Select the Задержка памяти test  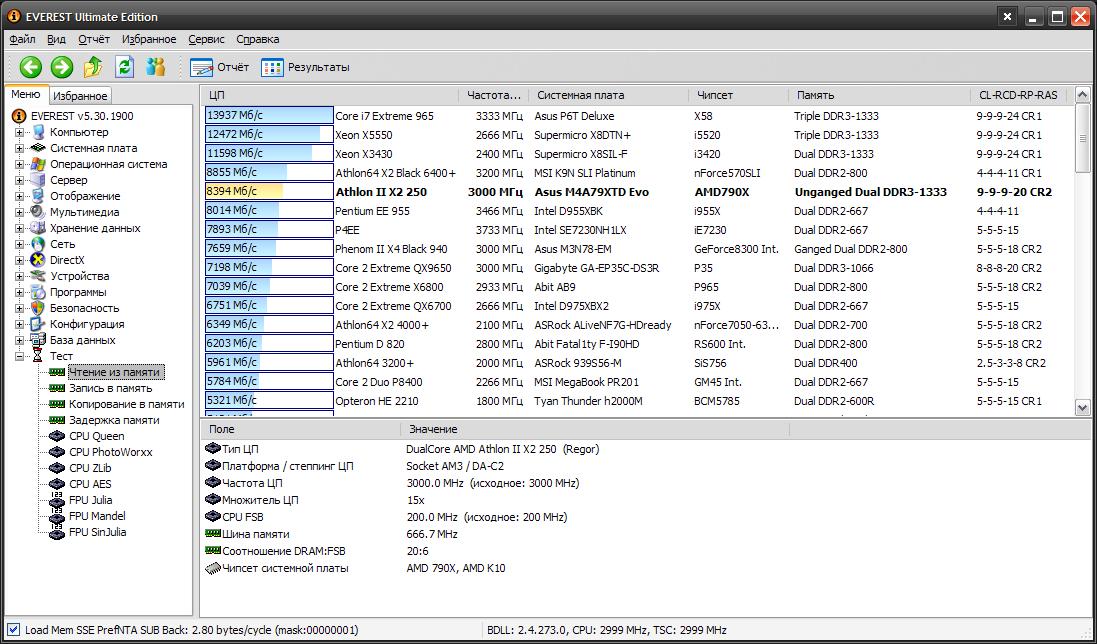114,420
